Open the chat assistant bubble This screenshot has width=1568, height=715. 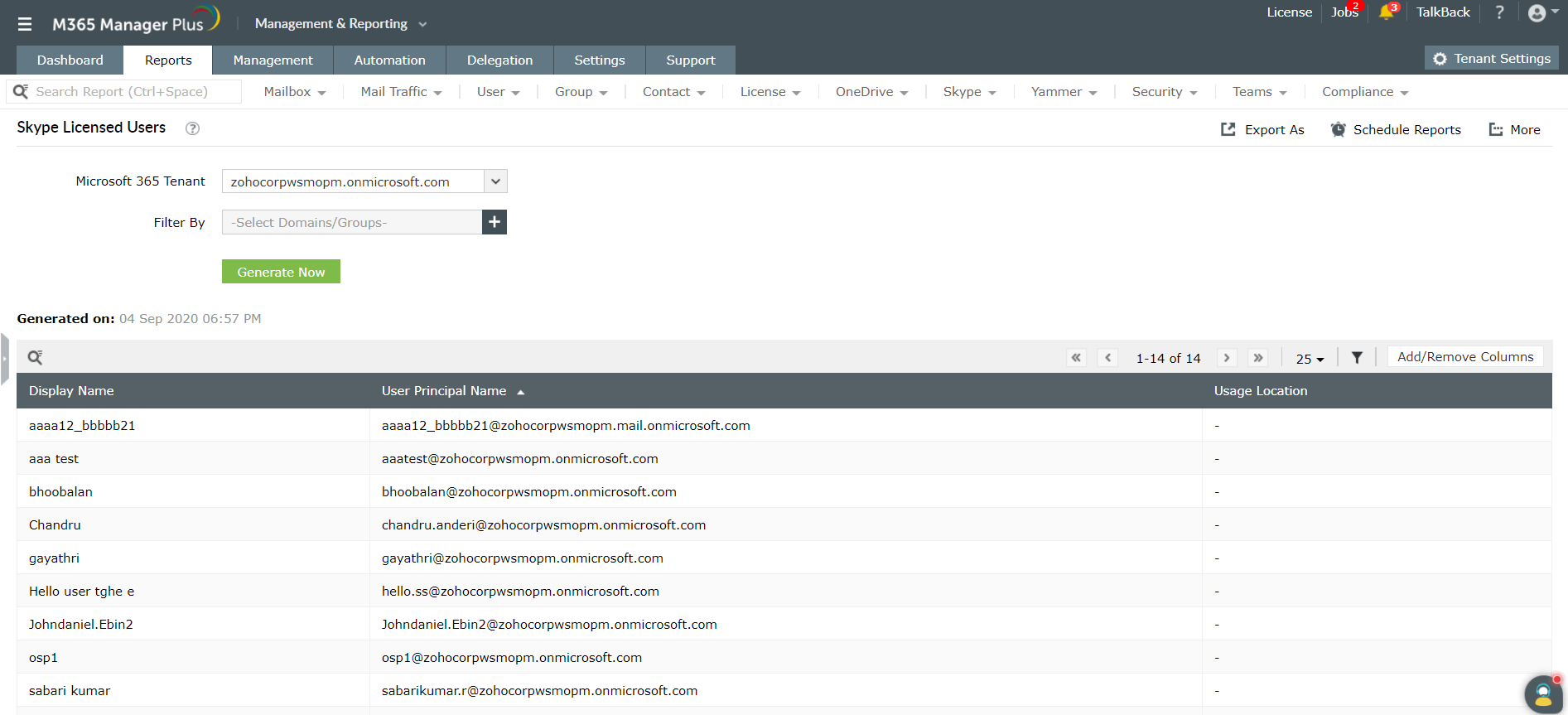[x=1541, y=694]
